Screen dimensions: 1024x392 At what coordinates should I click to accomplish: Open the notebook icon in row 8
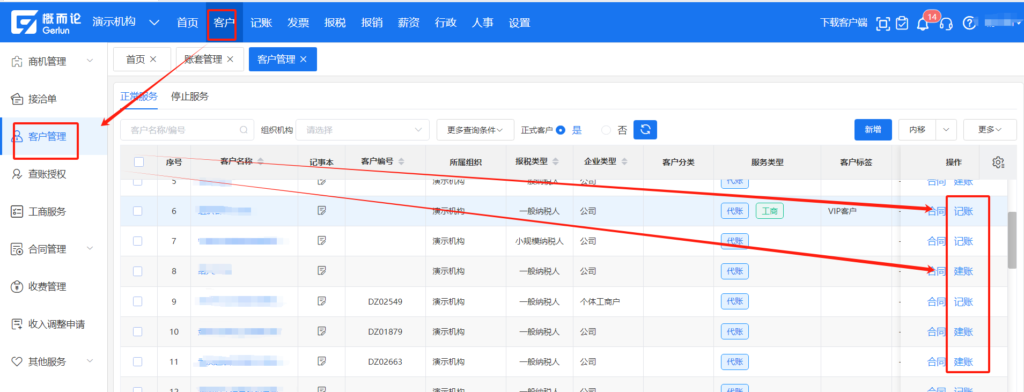click(321, 270)
